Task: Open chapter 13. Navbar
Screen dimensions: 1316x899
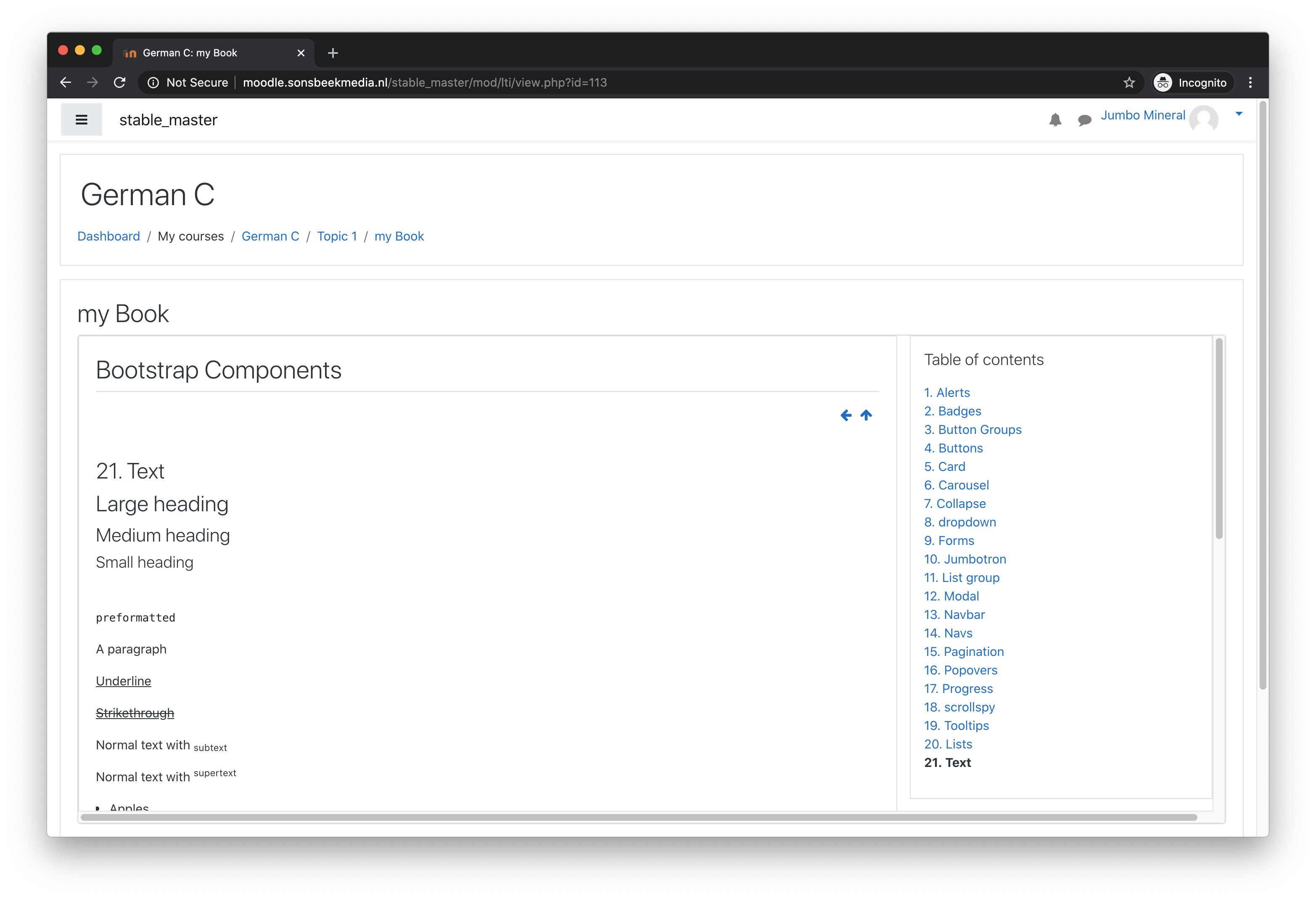Action: (954, 615)
